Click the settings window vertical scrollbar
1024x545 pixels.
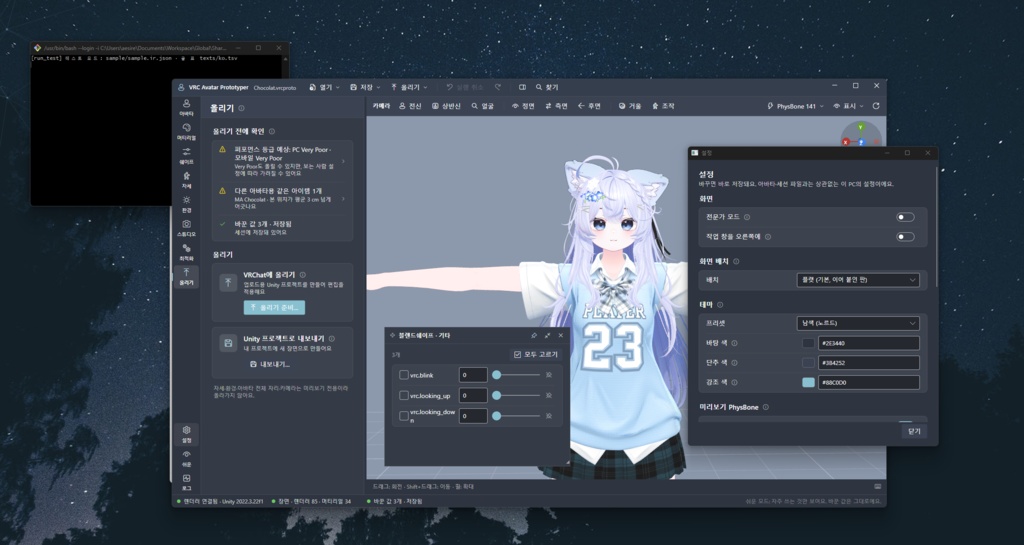click(x=936, y=225)
